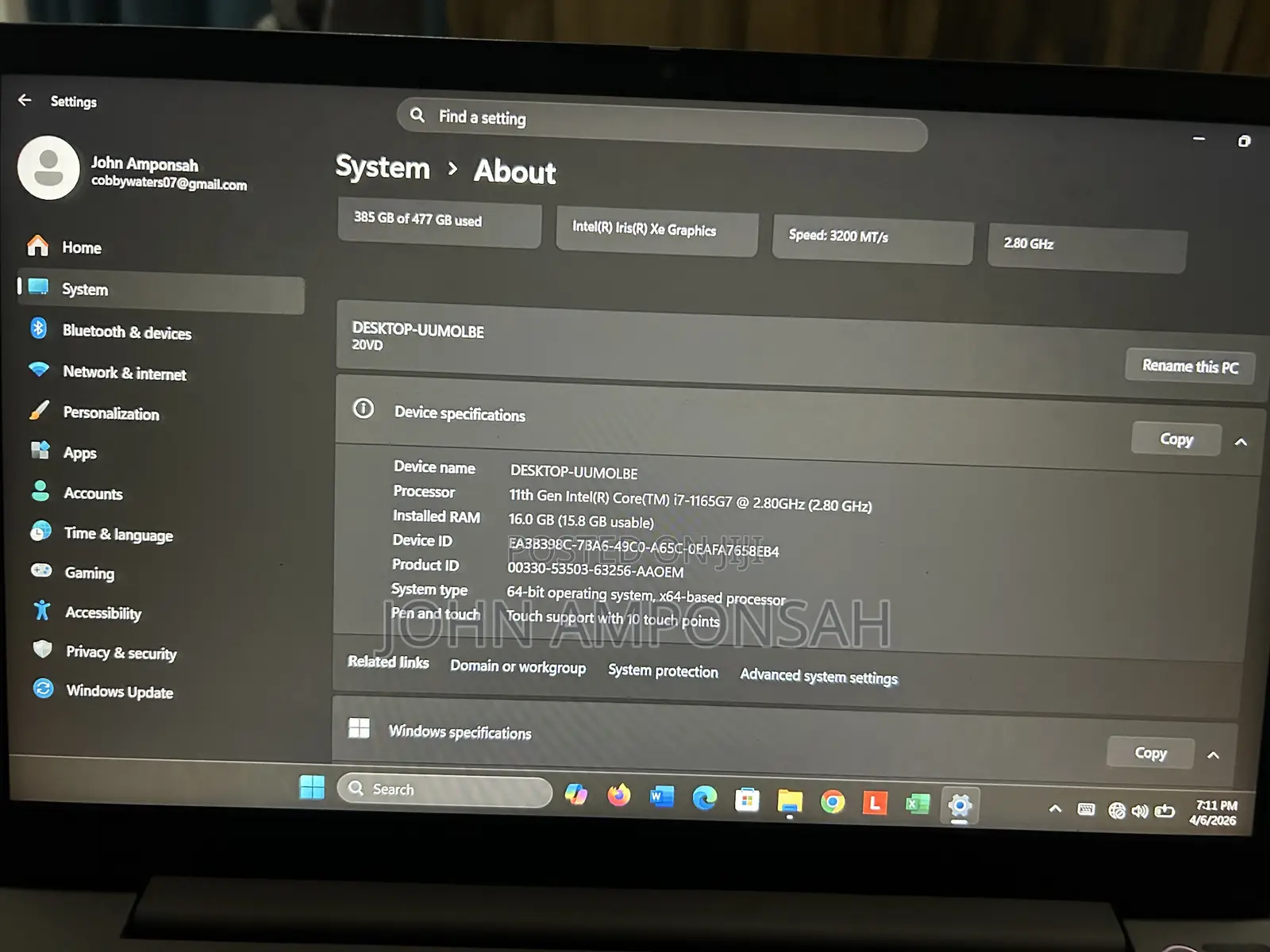Open Domain or workgroup link

pos(518,666)
